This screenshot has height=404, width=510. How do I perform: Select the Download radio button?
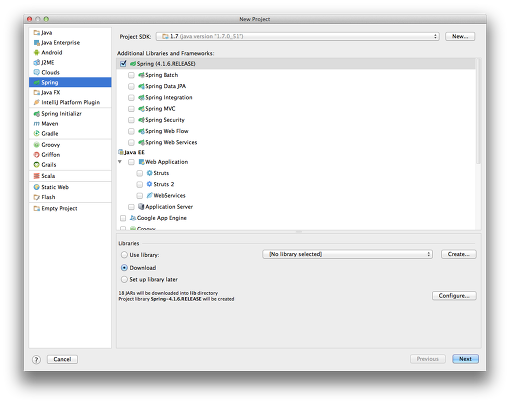124,268
